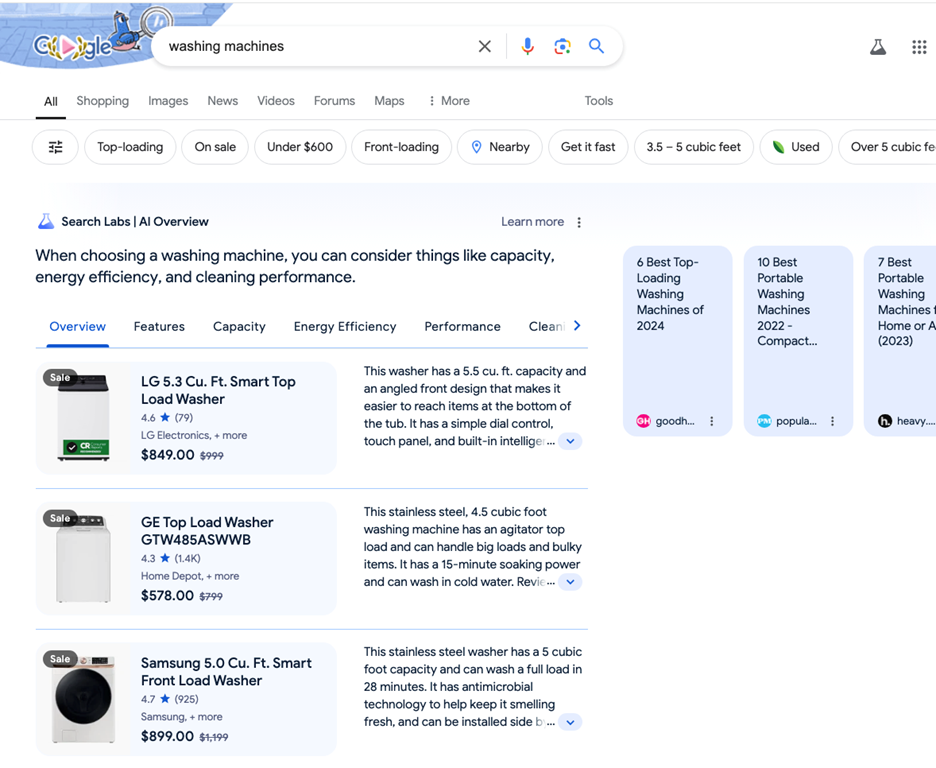Click the Learn more link

tap(532, 222)
